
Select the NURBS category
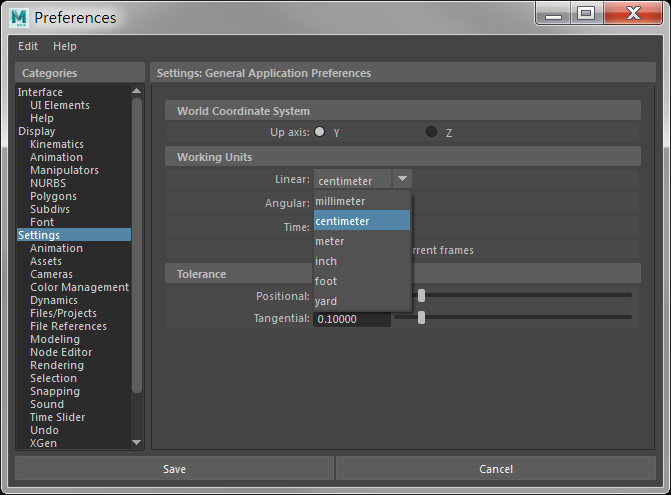click(x=48, y=183)
